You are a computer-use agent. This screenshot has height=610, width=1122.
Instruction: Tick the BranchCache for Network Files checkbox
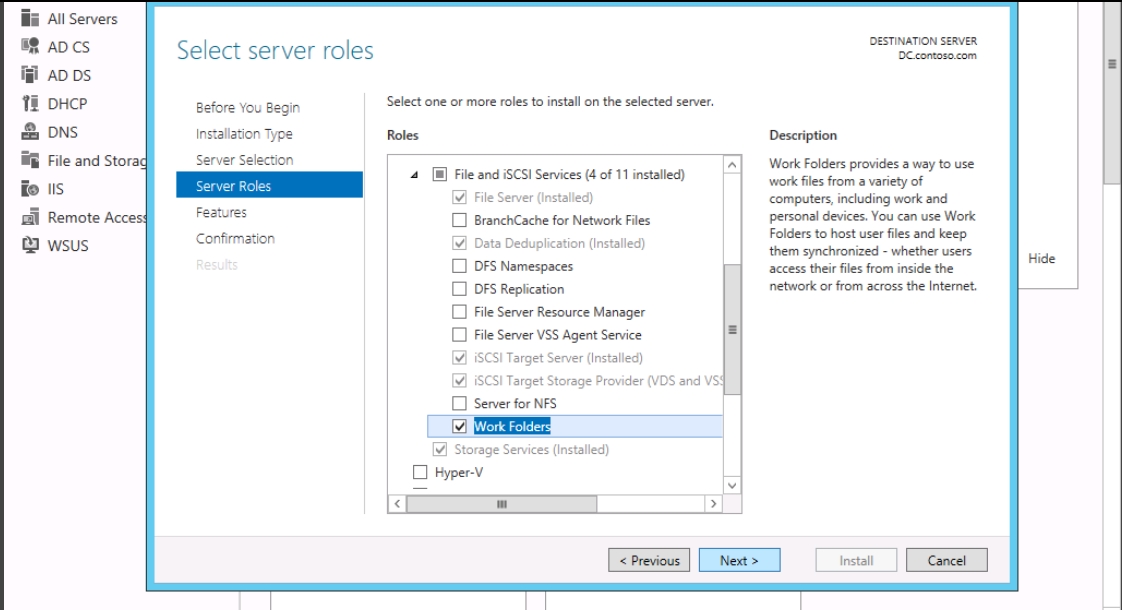click(459, 220)
